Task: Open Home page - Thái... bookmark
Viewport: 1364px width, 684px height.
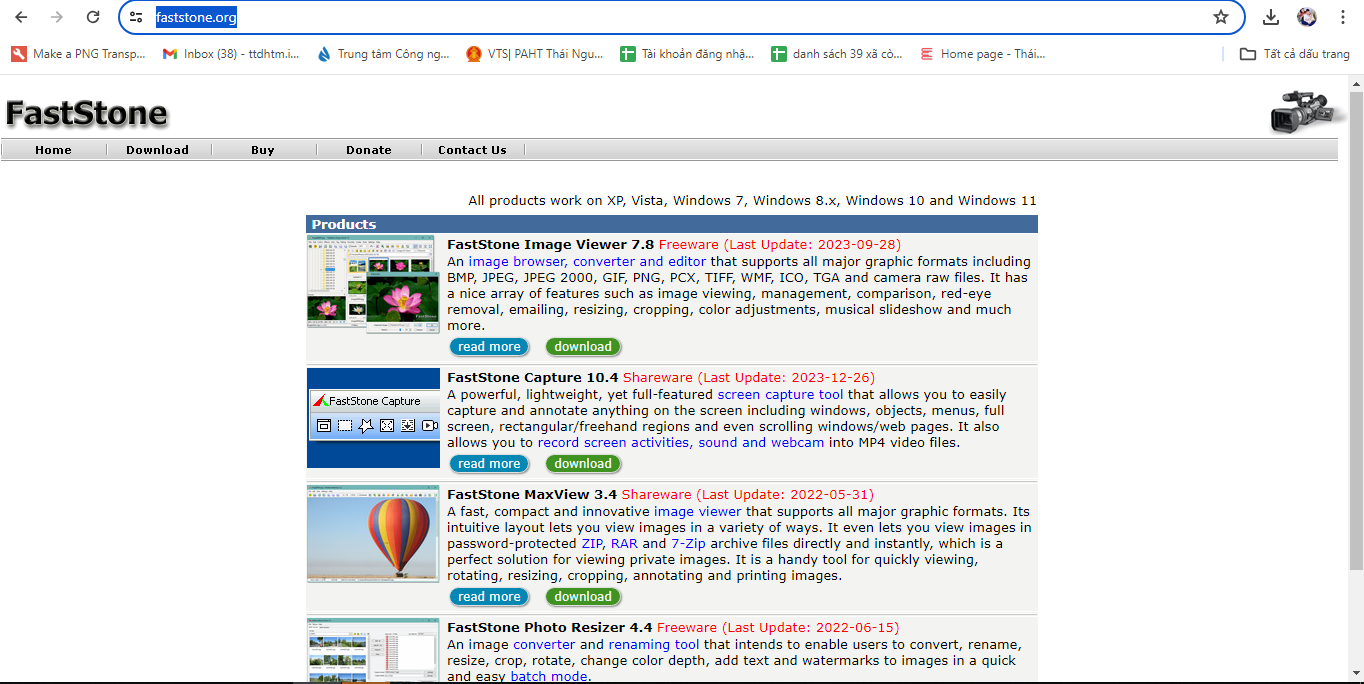Action: click(983, 54)
